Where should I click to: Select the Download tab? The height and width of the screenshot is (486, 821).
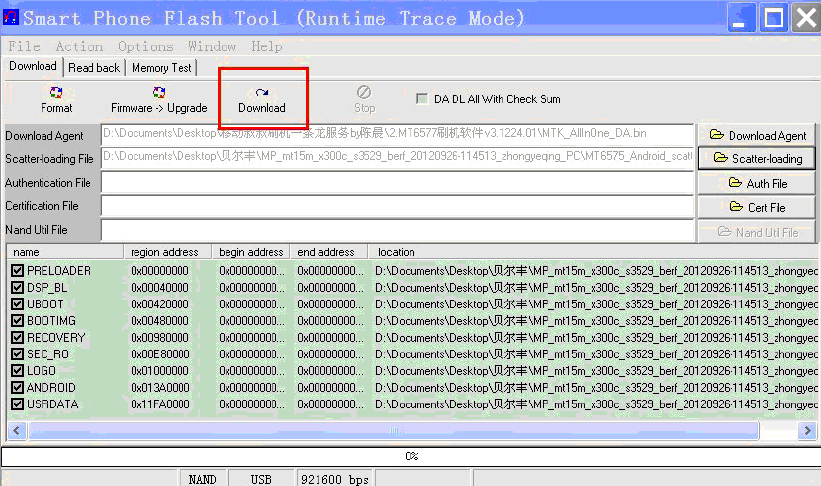click(x=33, y=66)
